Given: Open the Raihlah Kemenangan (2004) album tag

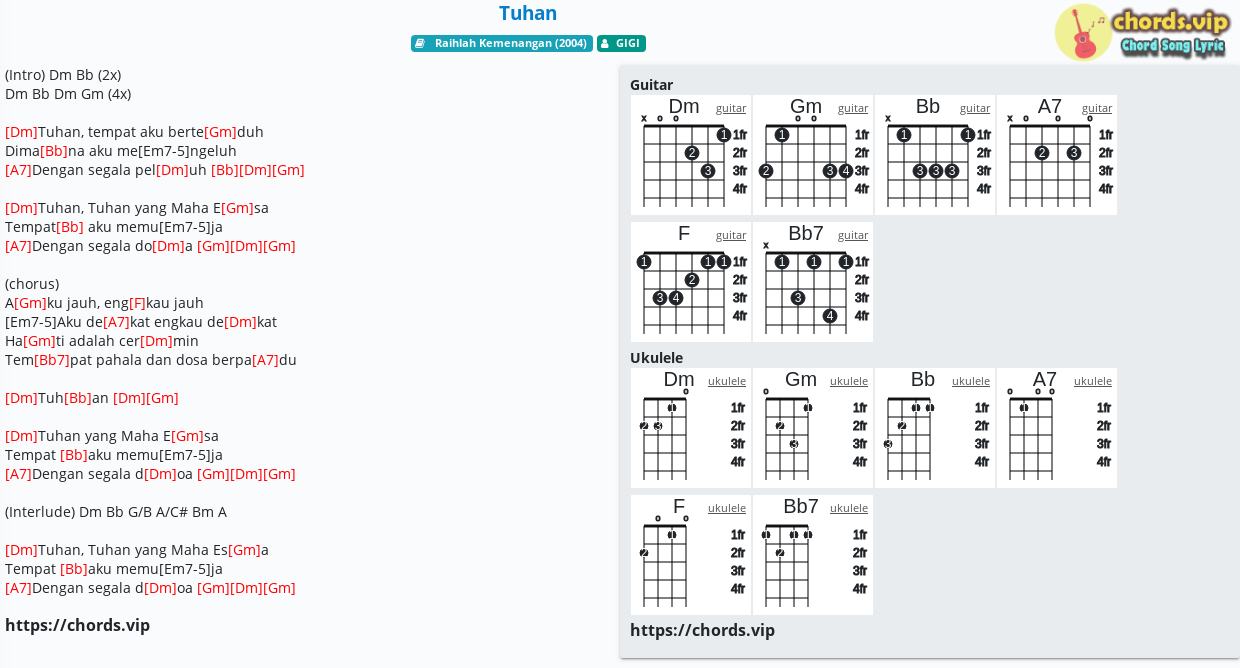Looking at the screenshot, I should pos(502,44).
